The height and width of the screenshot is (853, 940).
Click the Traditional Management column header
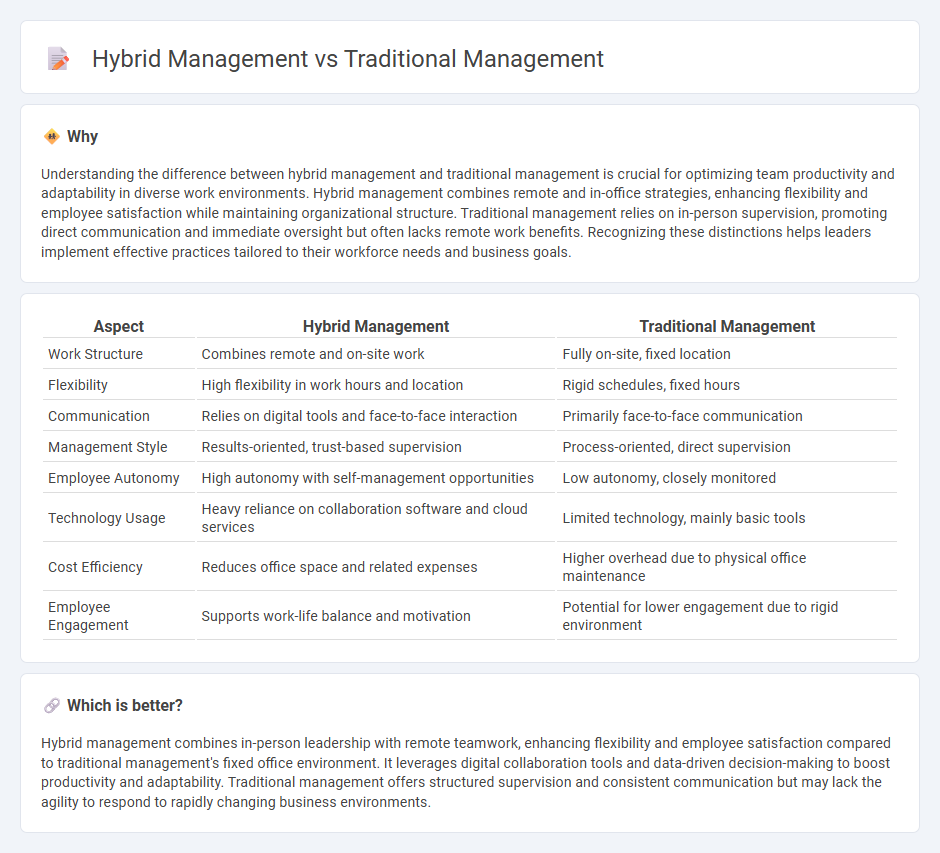727,326
